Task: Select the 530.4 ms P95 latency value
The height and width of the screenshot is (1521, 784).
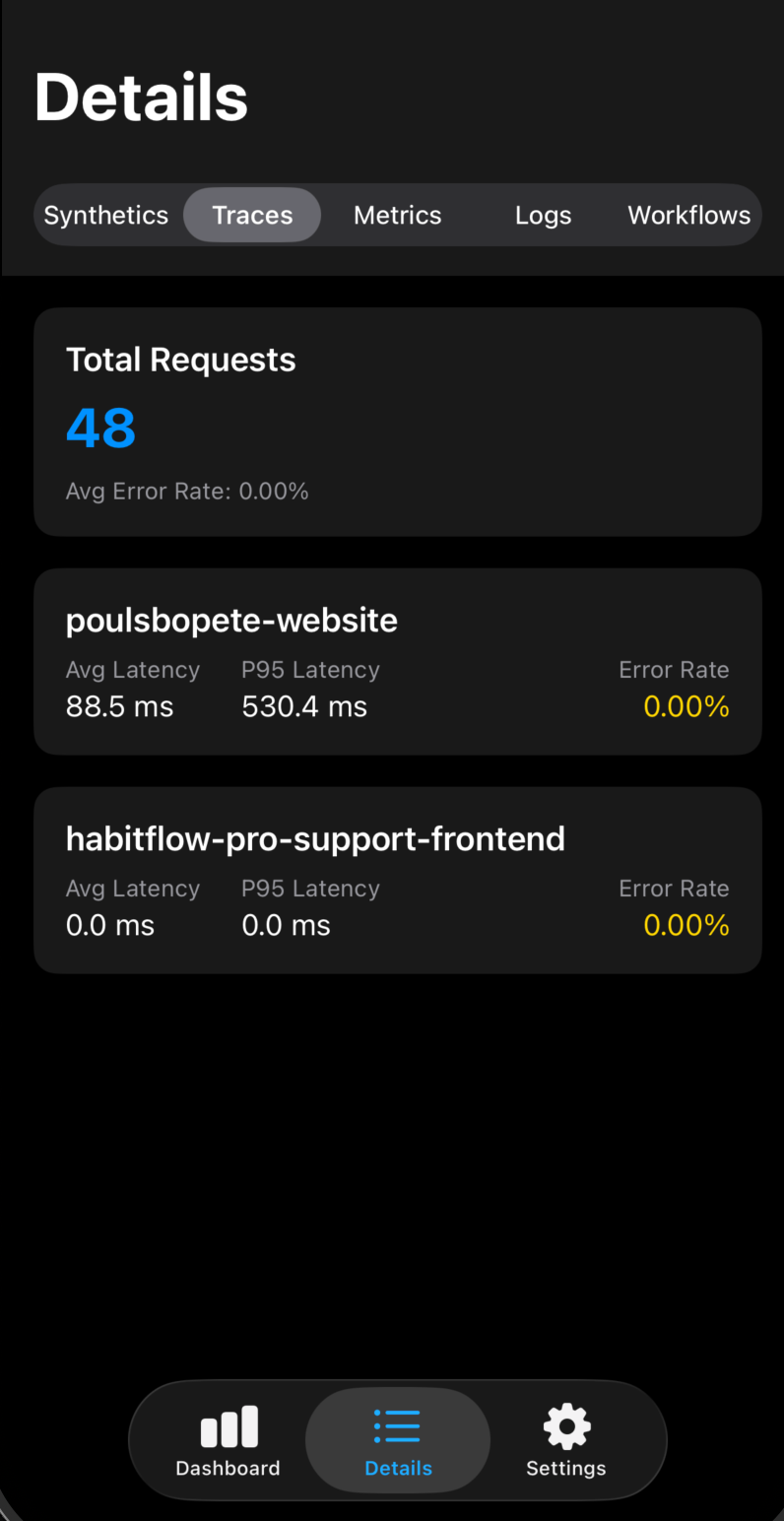Action: click(x=304, y=706)
